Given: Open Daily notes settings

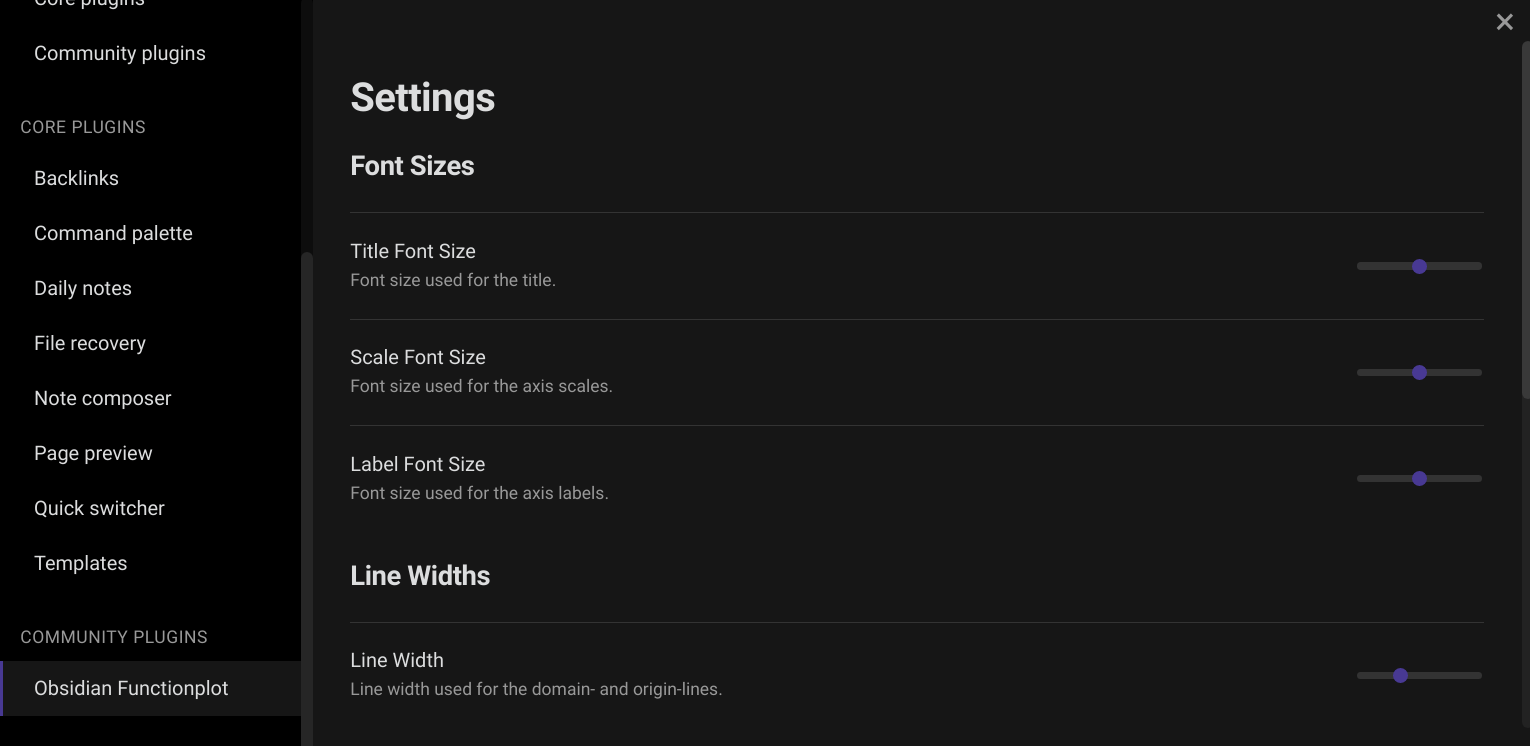Looking at the screenshot, I should coord(83,287).
